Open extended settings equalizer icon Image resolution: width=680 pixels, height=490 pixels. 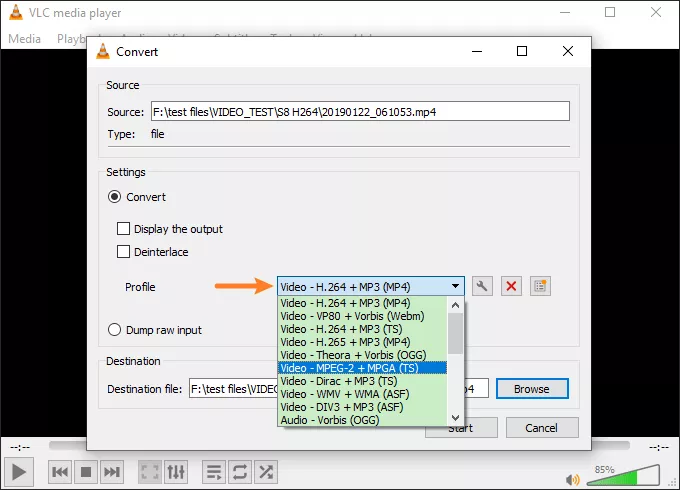coord(176,472)
